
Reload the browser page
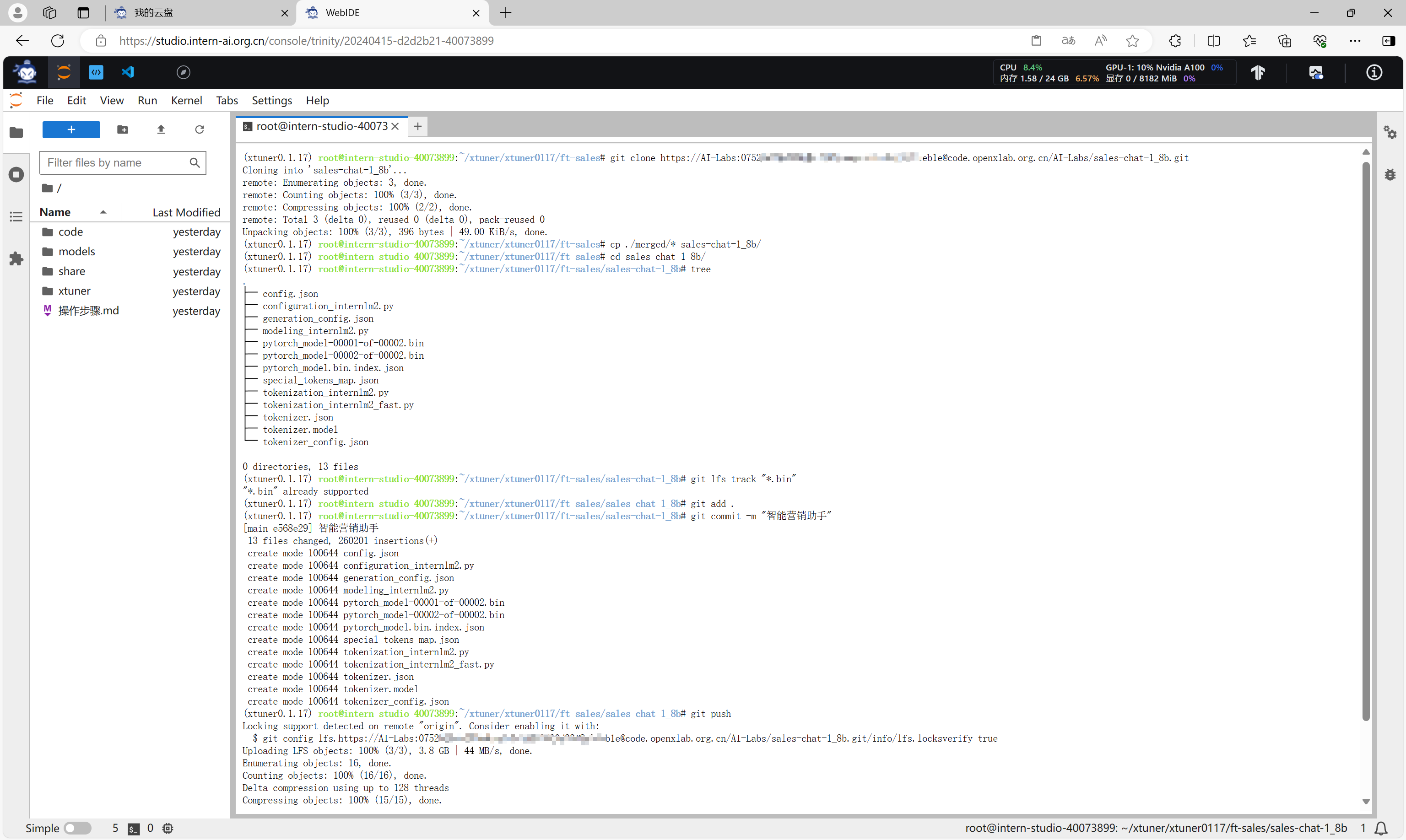pos(58,41)
